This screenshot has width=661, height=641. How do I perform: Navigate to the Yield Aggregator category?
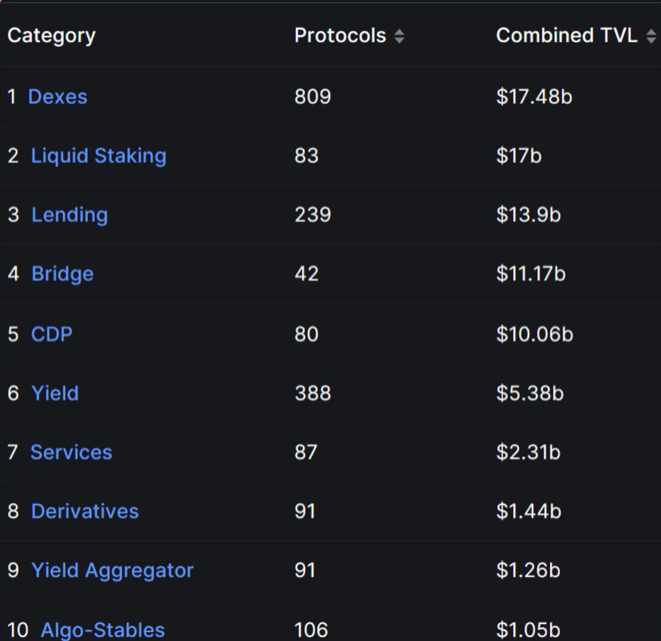pos(112,570)
